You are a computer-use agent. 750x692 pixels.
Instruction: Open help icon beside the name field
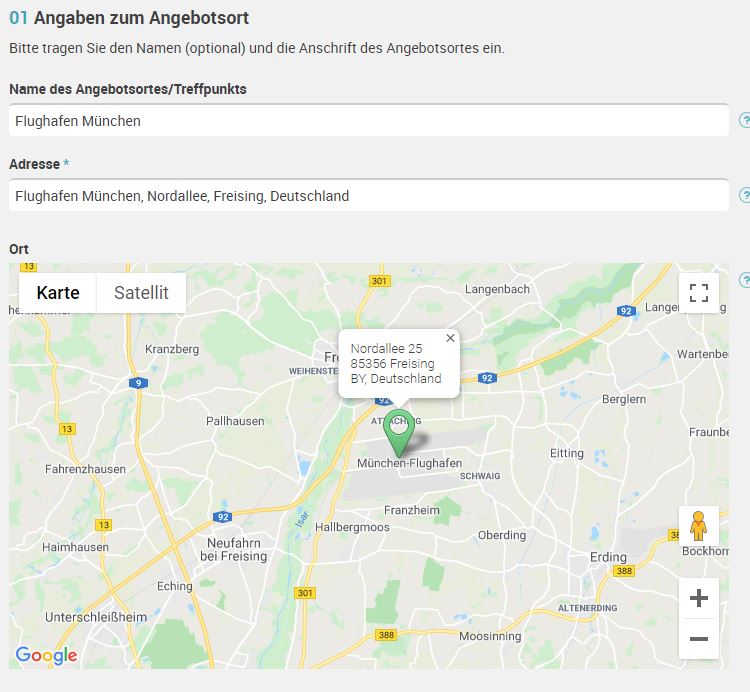[744, 120]
